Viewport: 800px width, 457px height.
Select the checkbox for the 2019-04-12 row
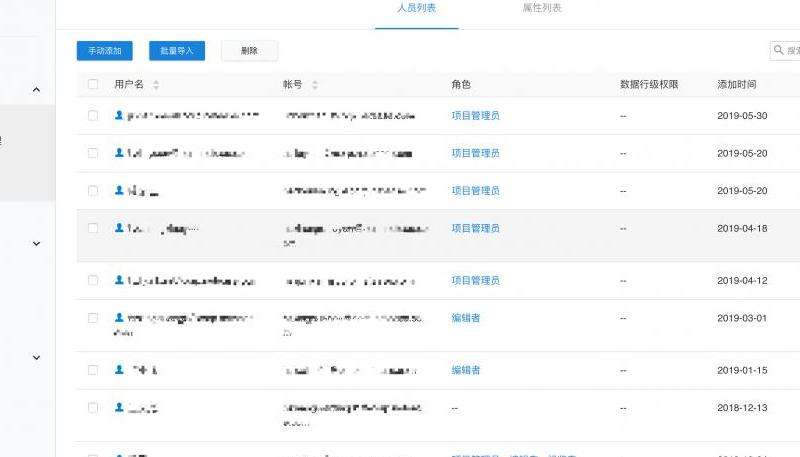tap(93, 281)
